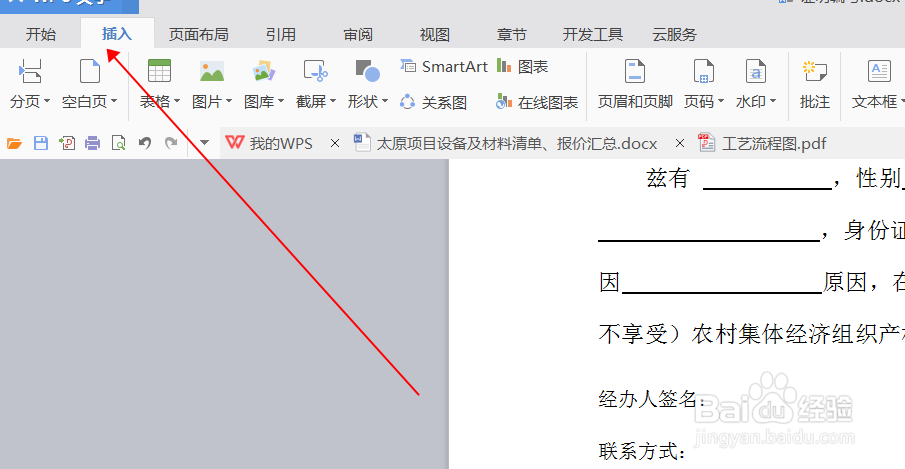
Task: Click the open folder icon in quick toolbar
Action: (x=14, y=143)
